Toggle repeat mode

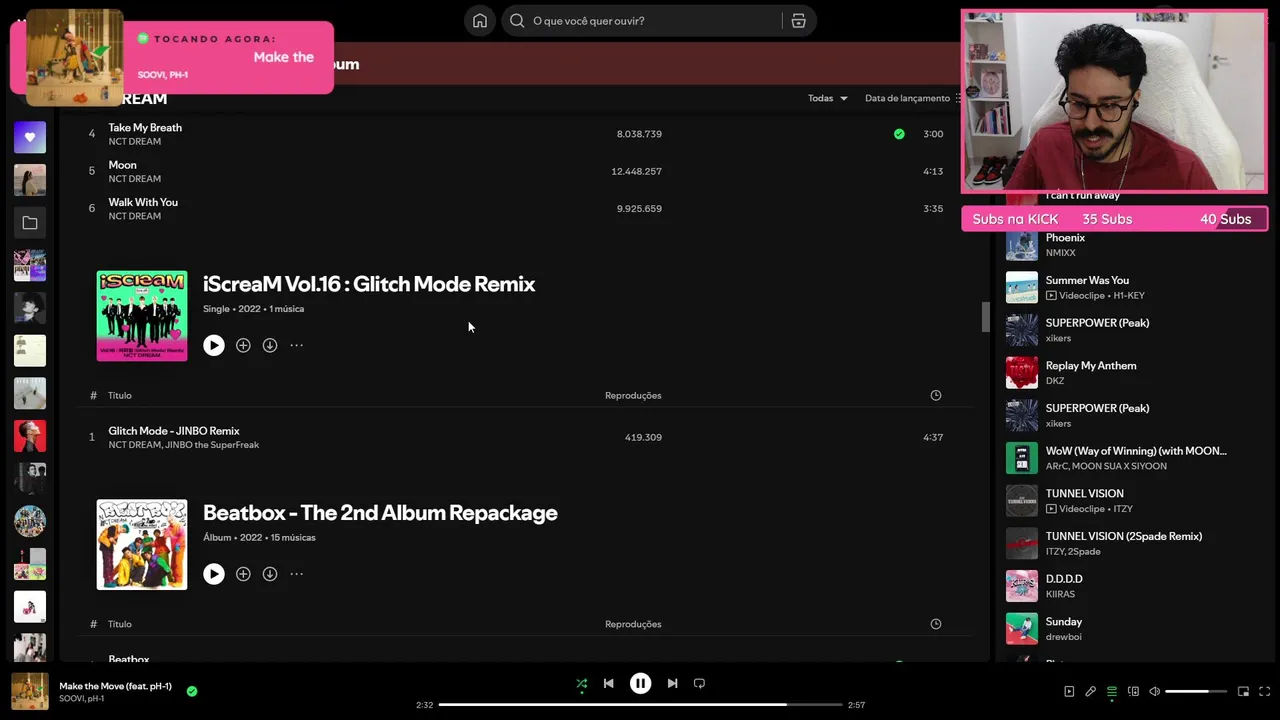[x=699, y=684]
